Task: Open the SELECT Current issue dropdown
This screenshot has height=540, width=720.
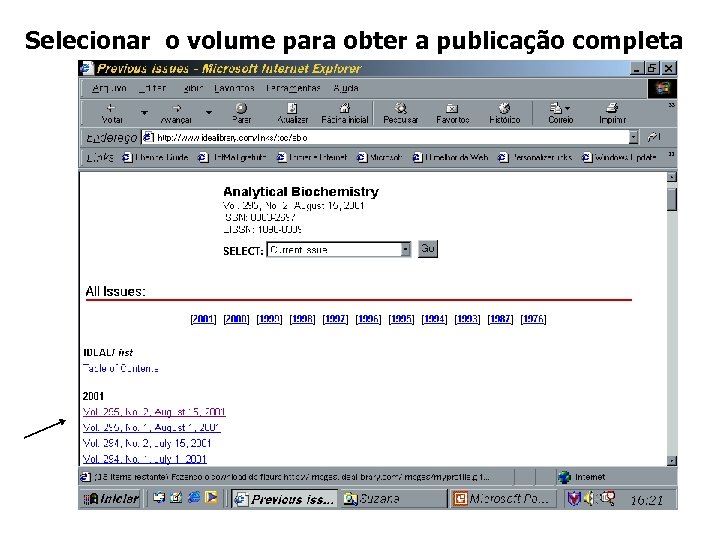Action: pos(339,250)
